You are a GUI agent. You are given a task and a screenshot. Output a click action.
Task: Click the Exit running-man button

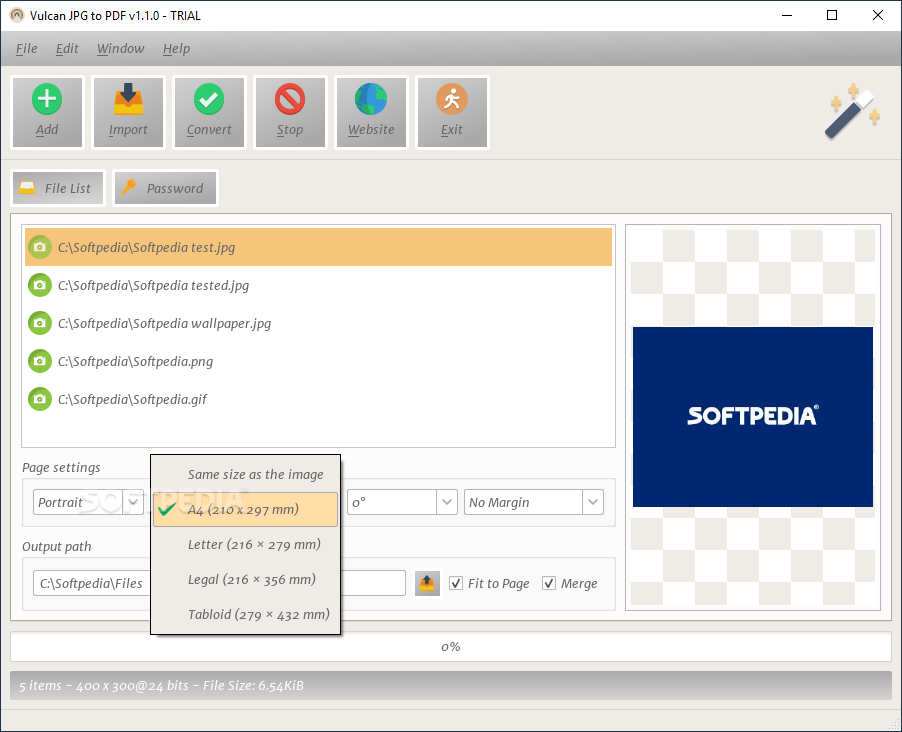coord(452,112)
